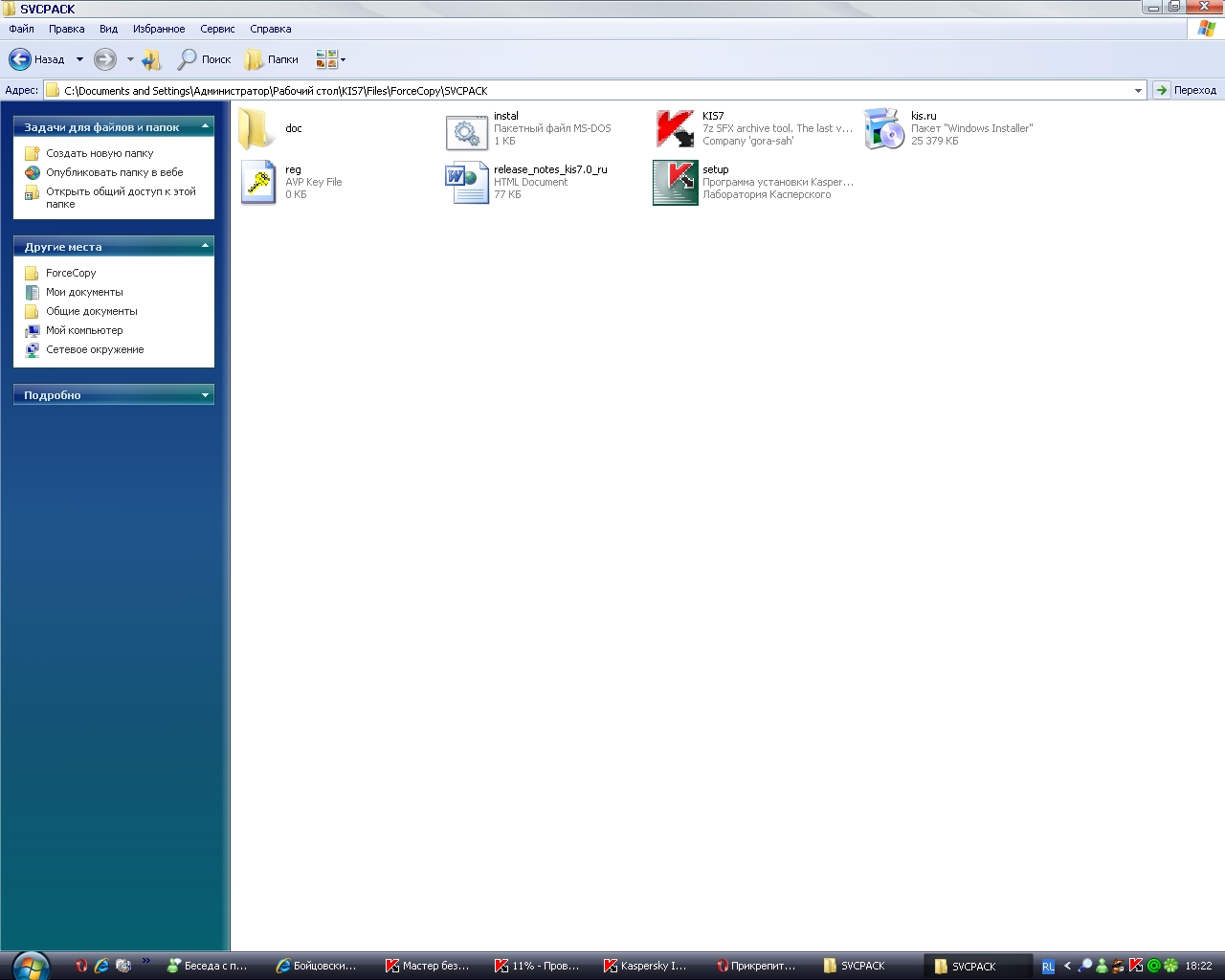
Task: Click the Создать новую папку link
Action: 100,153
